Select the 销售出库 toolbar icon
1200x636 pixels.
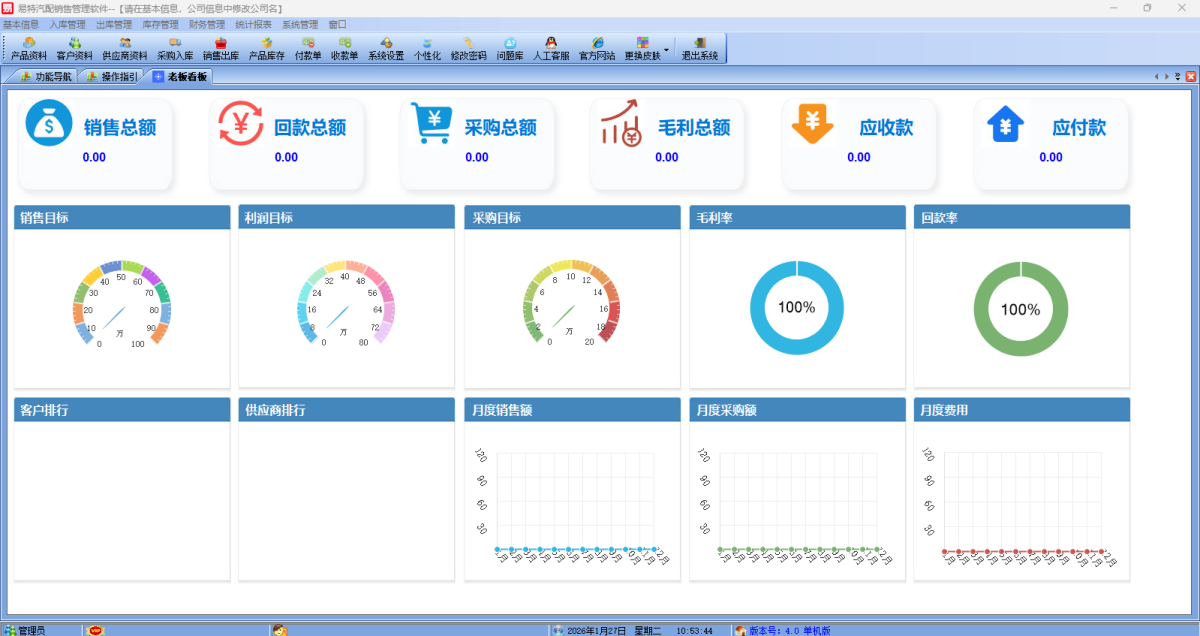(221, 48)
